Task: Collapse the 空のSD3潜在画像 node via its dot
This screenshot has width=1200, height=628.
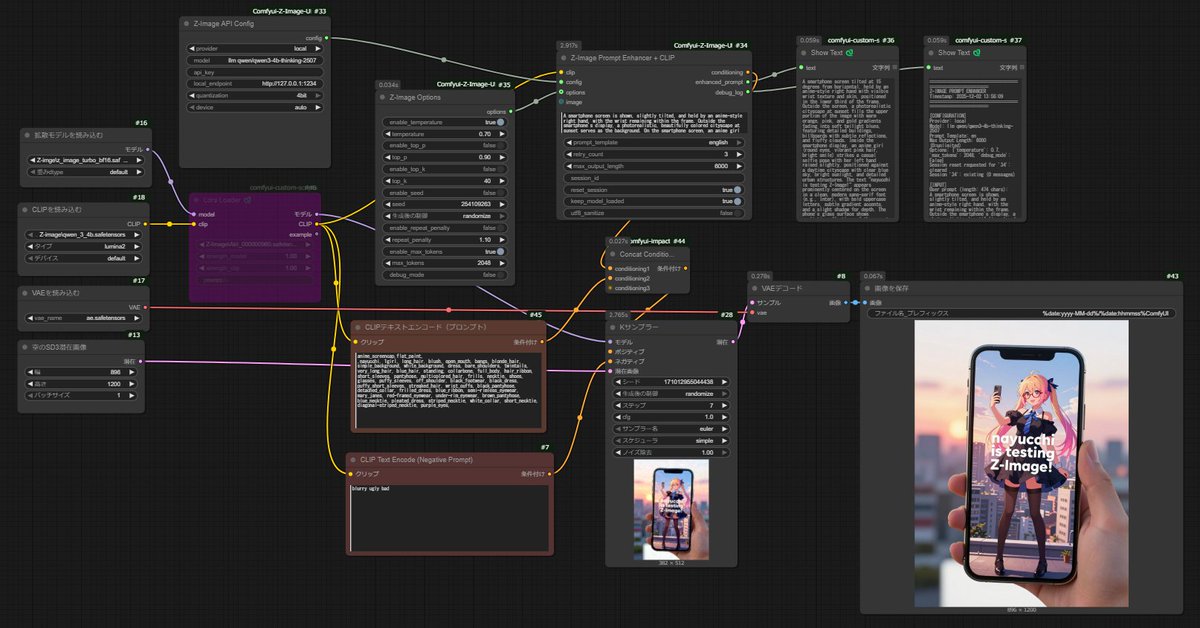Action: (x=27, y=346)
